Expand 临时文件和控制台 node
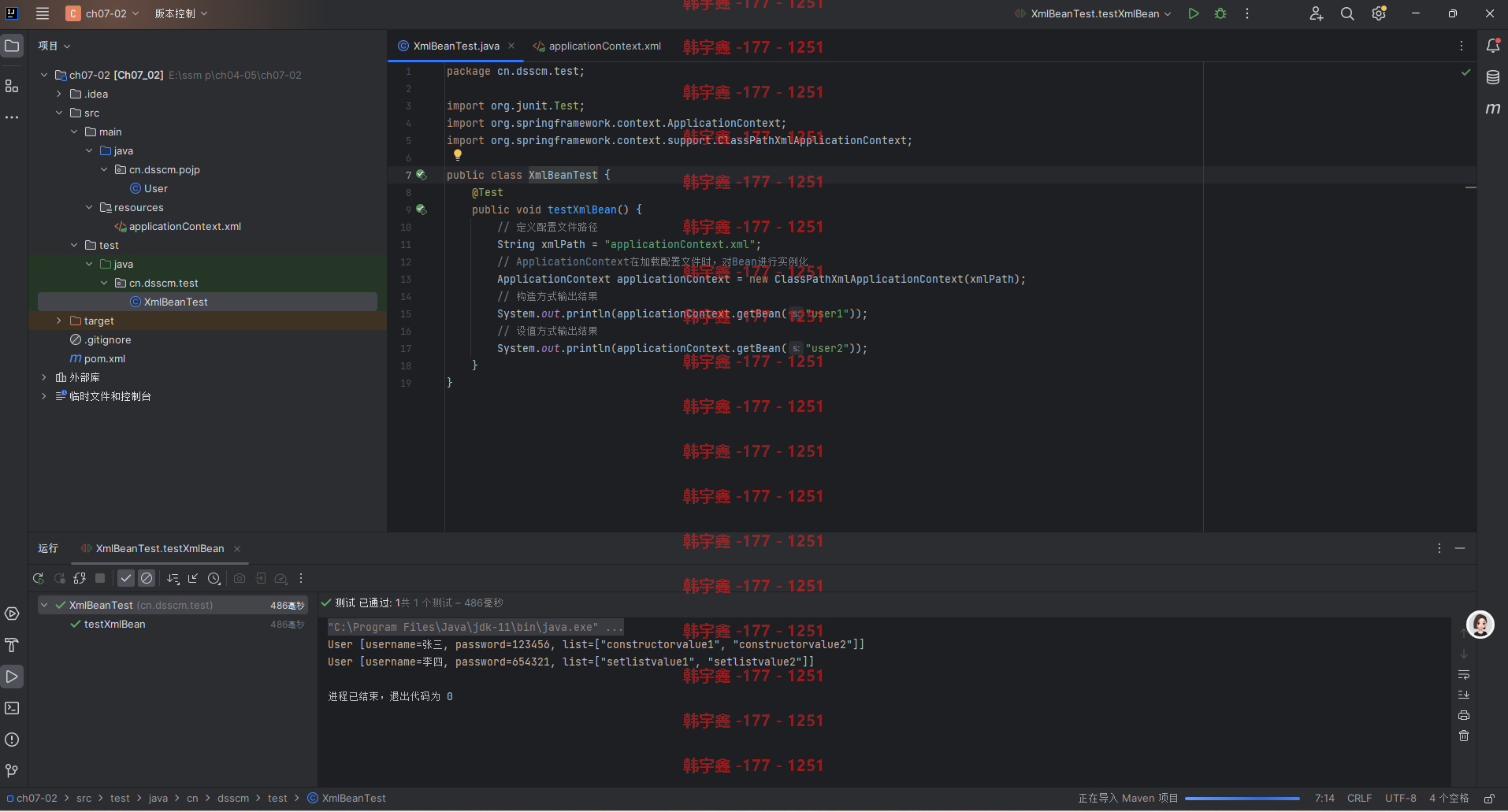This screenshot has height=812, width=1508. 44,396
